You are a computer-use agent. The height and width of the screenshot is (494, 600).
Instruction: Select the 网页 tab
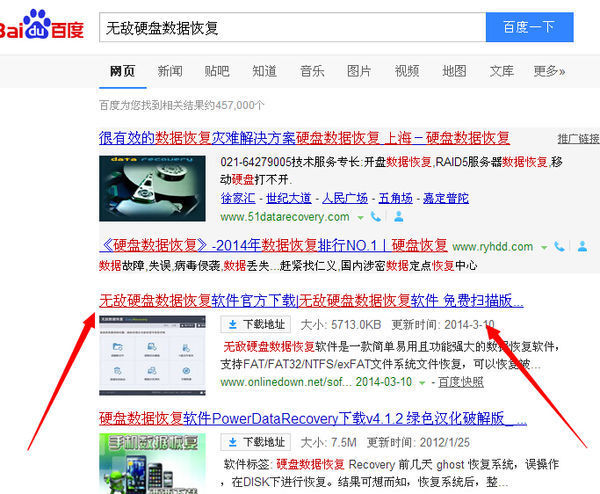(122, 71)
